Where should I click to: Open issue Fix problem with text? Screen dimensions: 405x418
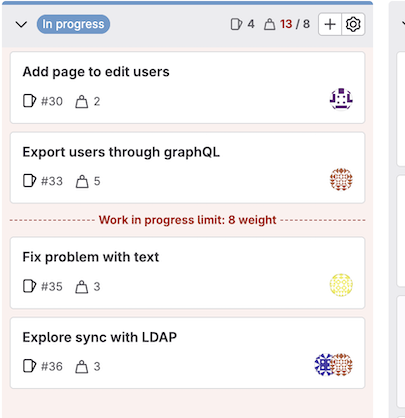[91, 257]
